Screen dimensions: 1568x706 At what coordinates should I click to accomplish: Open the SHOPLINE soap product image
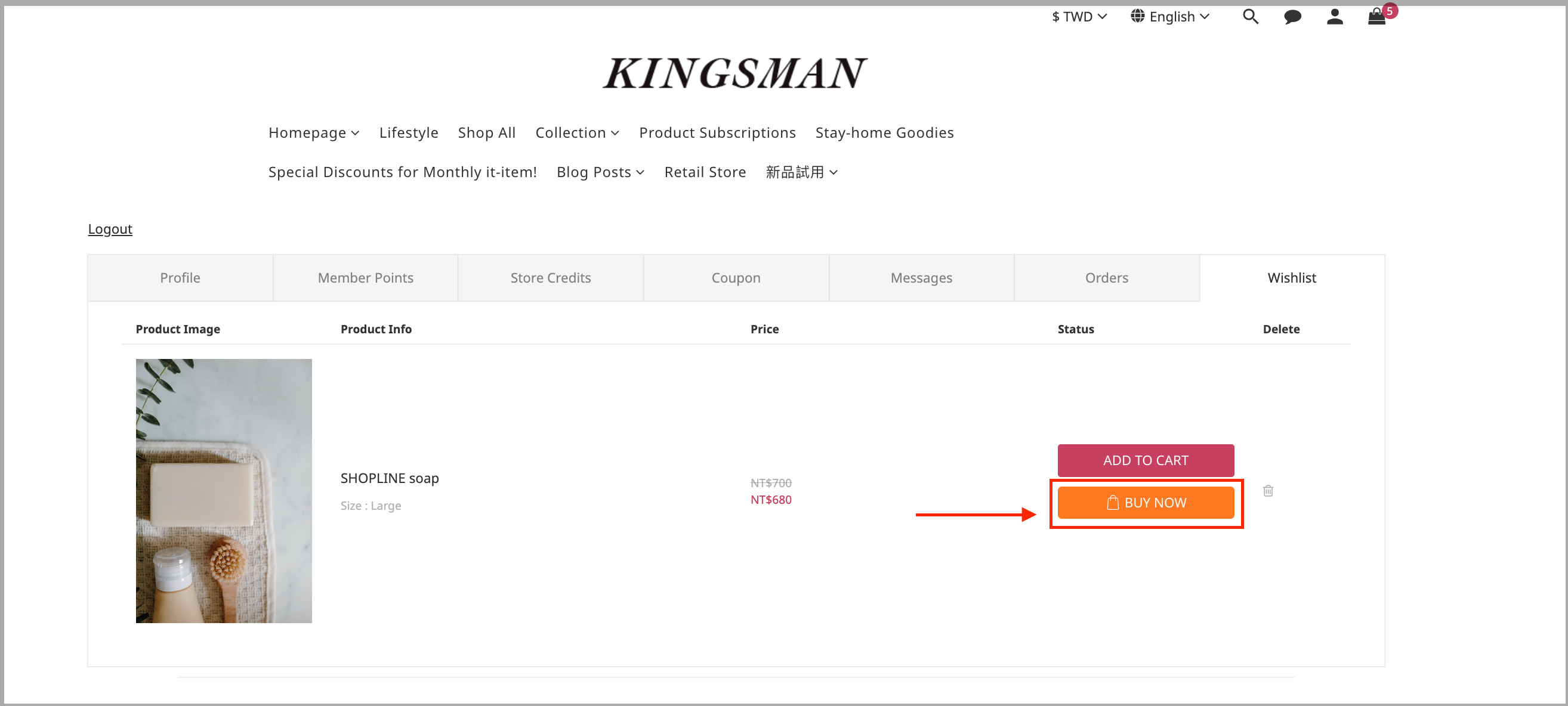click(223, 491)
